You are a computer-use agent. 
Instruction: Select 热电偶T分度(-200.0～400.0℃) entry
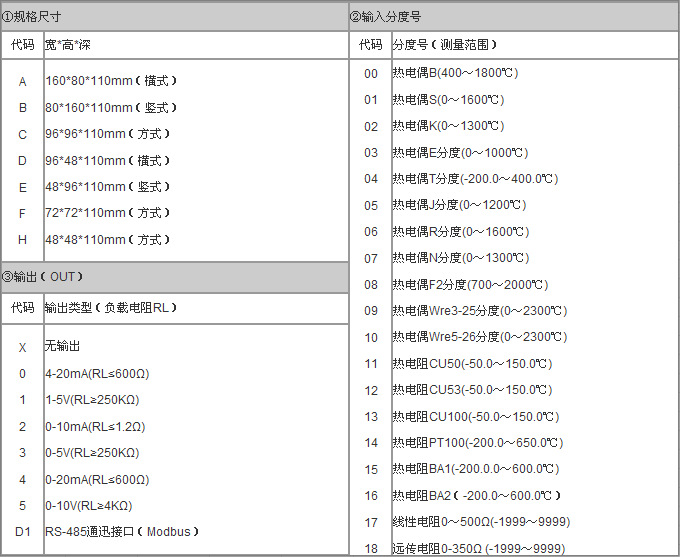coord(475,179)
